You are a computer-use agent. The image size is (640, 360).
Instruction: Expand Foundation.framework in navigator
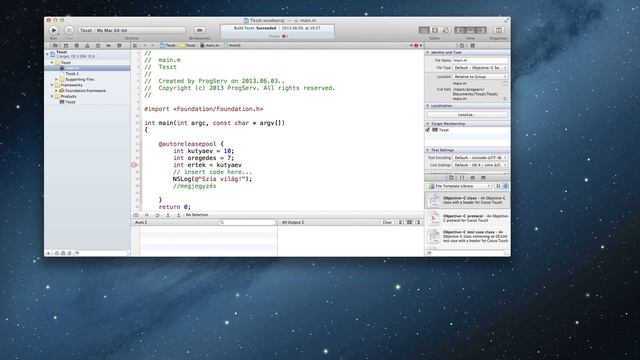(57, 91)
